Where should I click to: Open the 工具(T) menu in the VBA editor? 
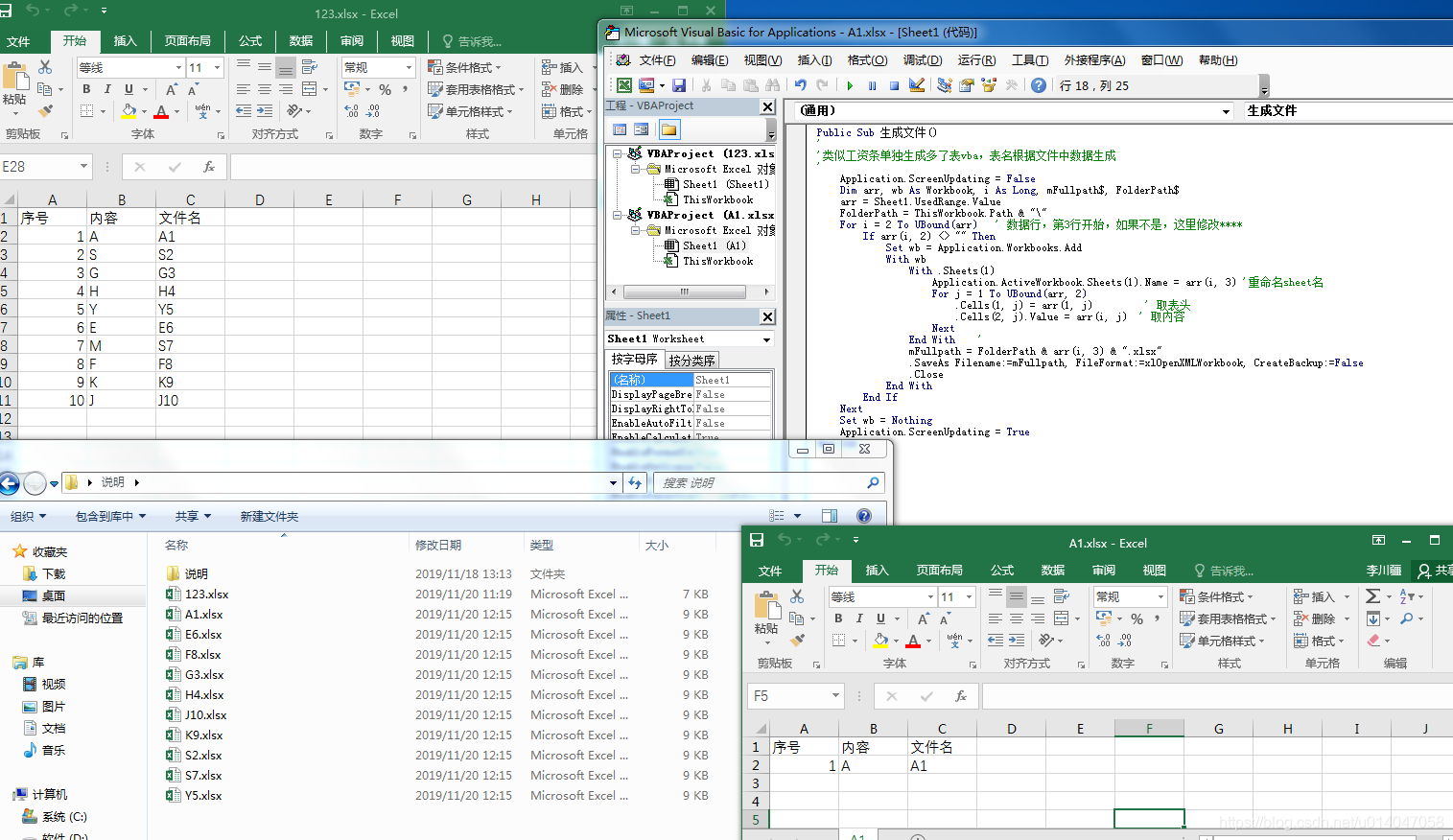tap(1030, 59)
